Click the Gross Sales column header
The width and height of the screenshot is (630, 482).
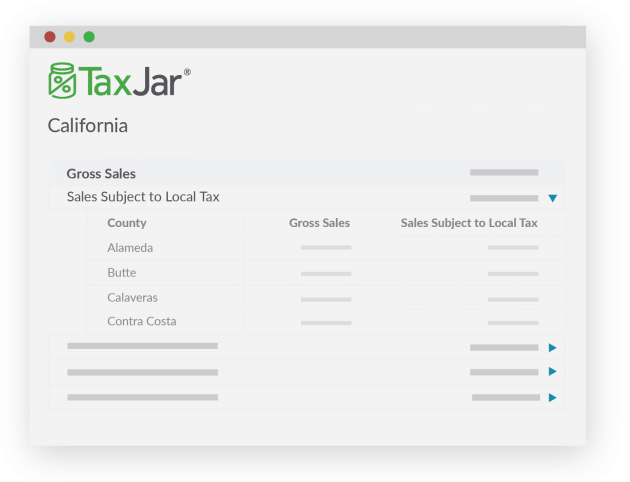pos(319,223)
